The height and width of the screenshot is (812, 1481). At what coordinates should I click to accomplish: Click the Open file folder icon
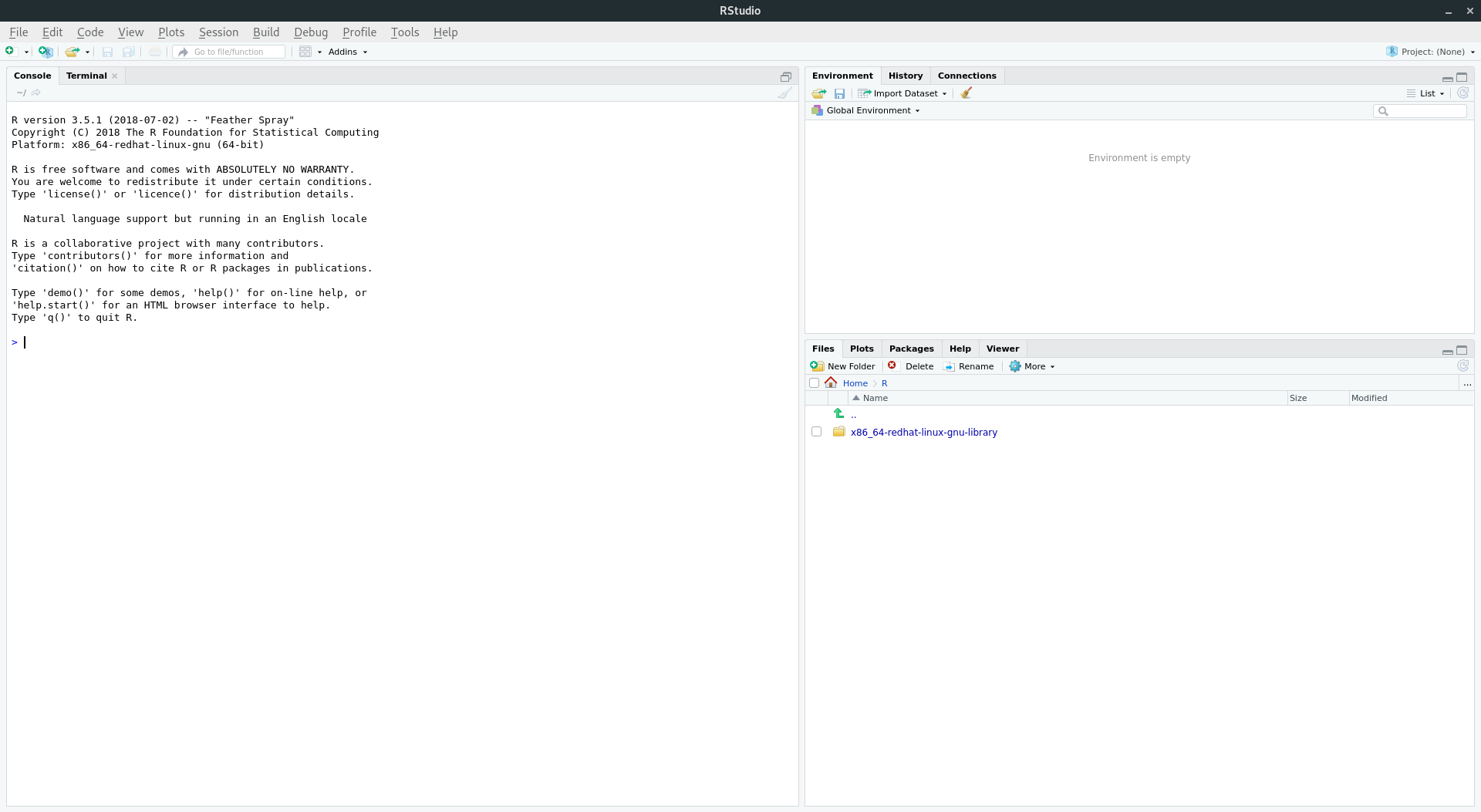tap(72, 52)
